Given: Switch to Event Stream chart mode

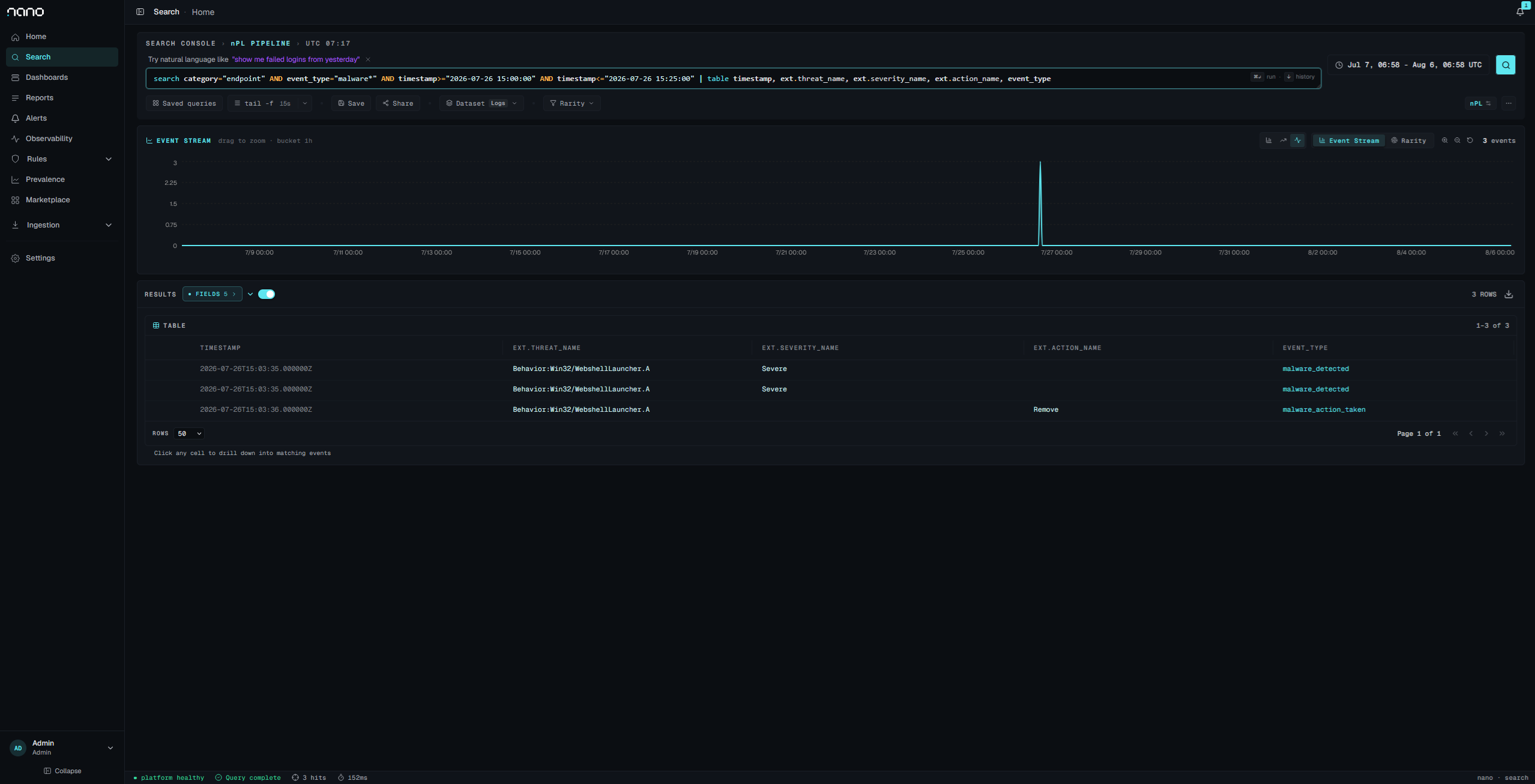Looking at the screenshot, I should [x=1349, y=140].
